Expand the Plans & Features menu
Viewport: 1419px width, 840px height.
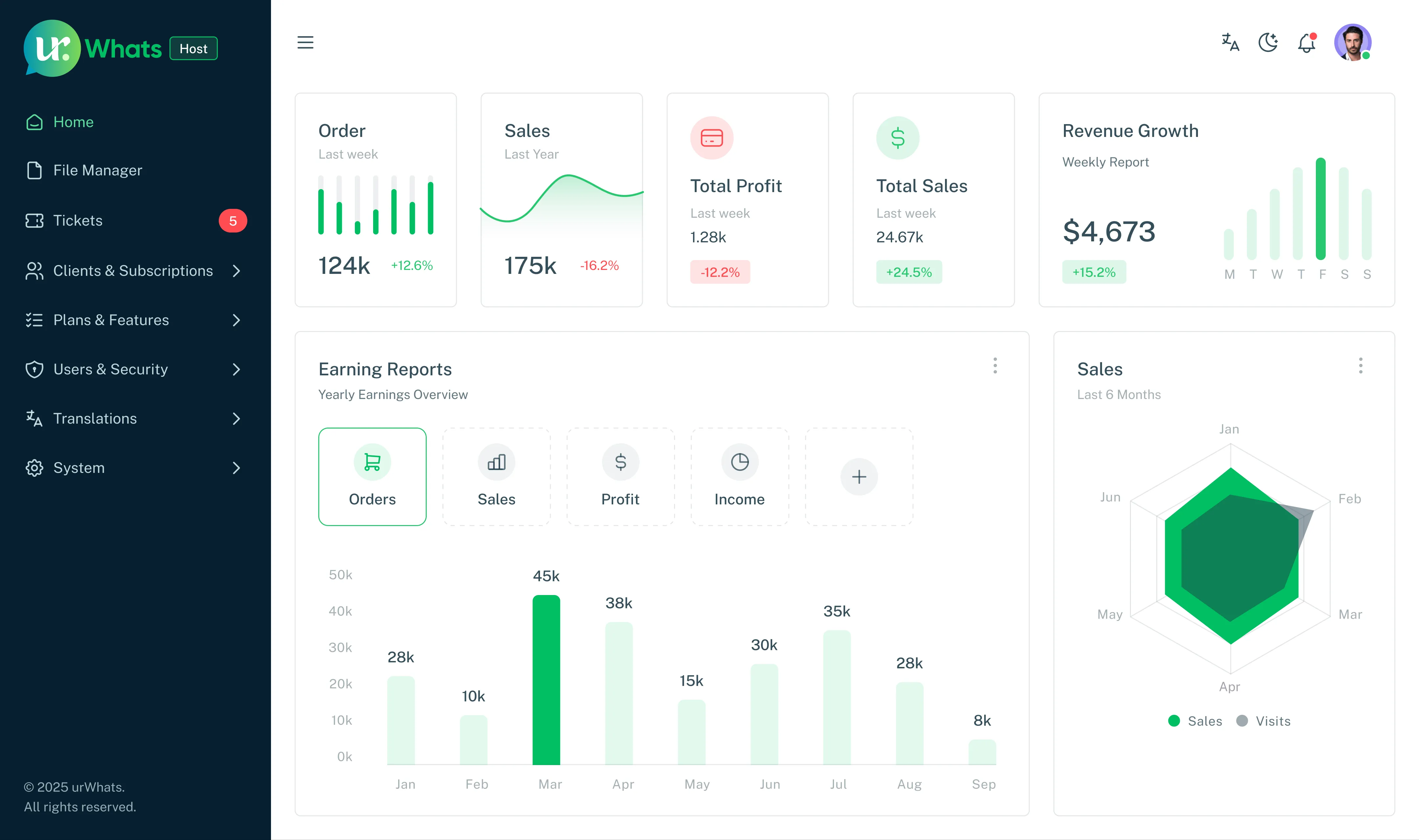[111, 321]
